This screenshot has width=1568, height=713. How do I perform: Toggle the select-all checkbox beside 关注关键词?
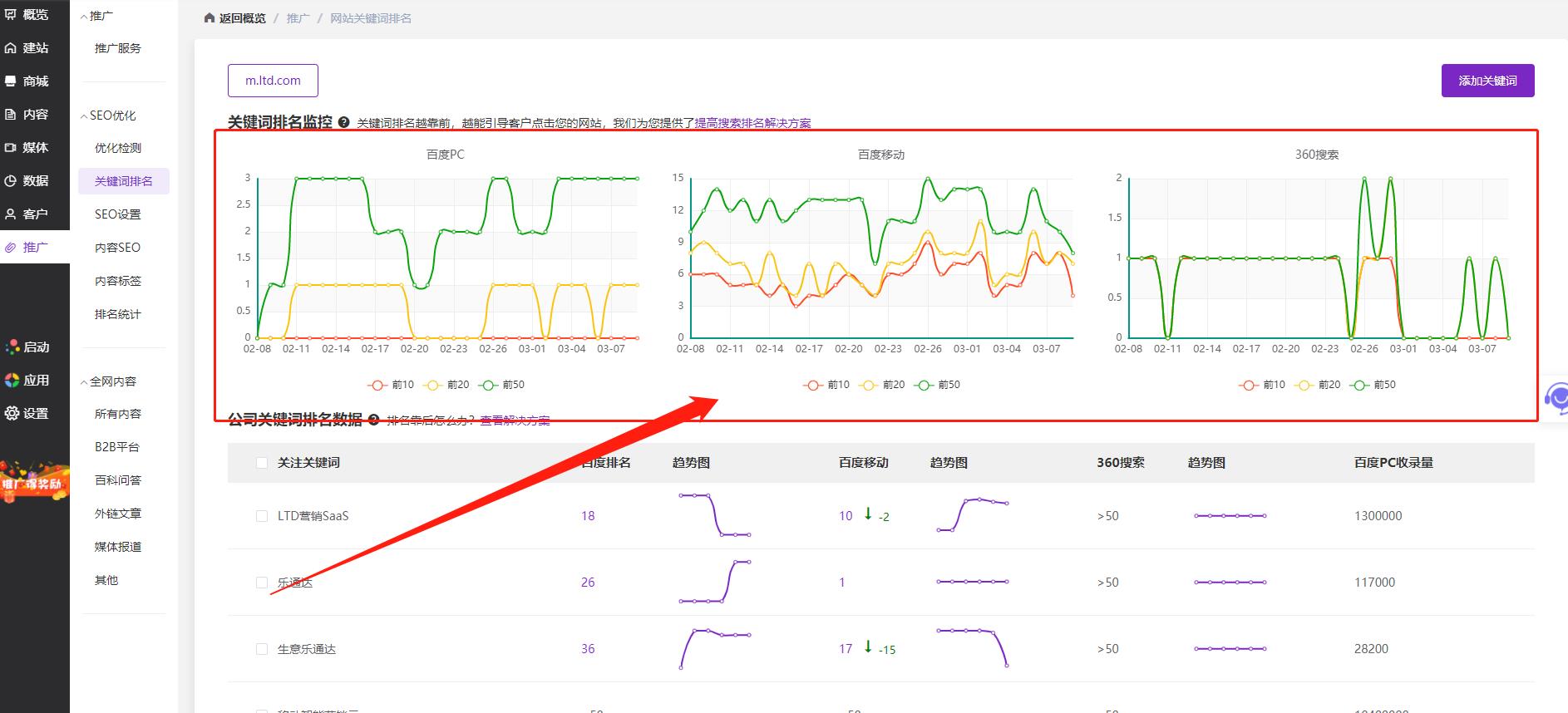coord(262,463)
